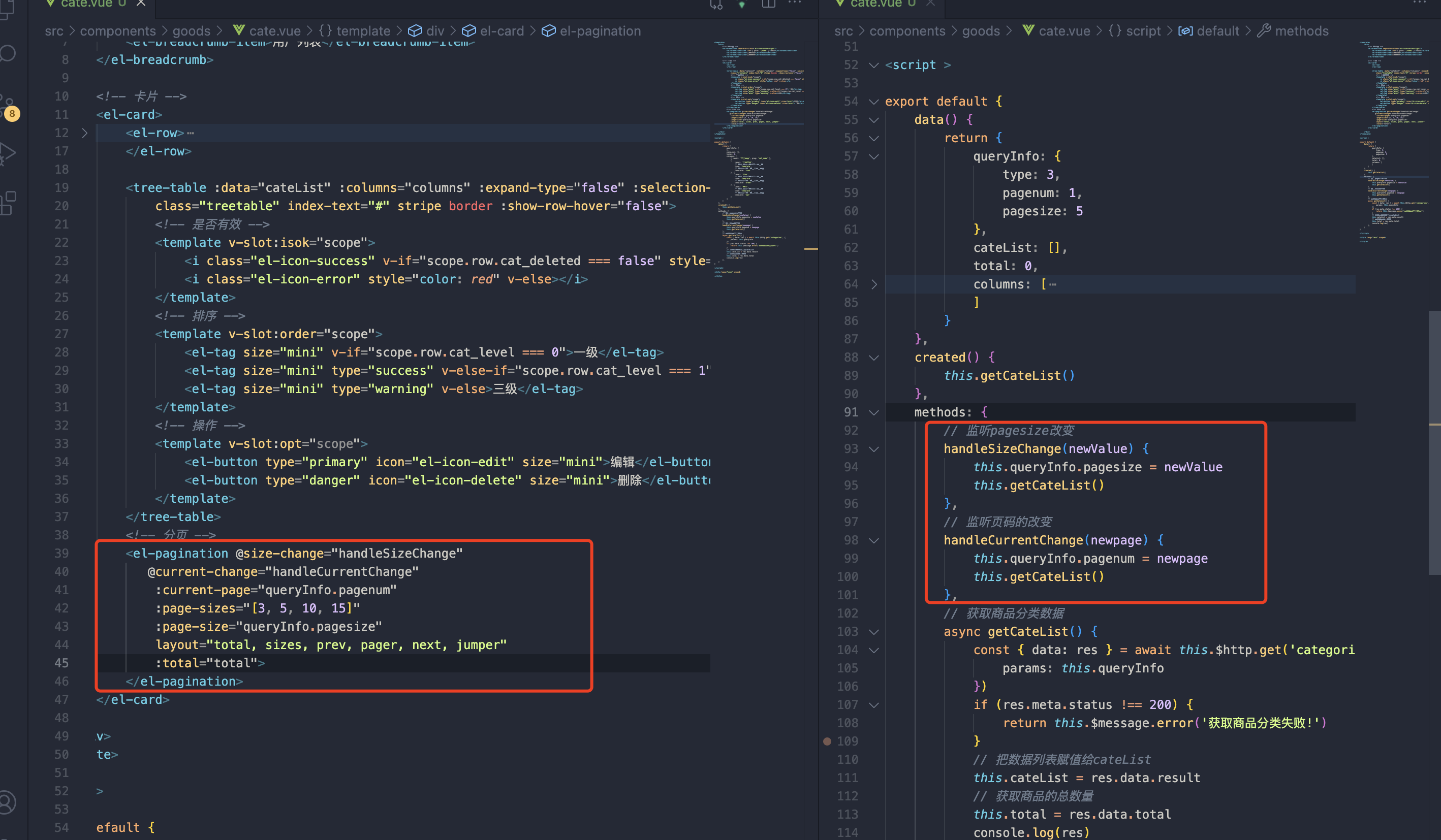1441x840 pixels.
Task: Toggle the breakpoint on line 109
Action: tap(827, 741)
